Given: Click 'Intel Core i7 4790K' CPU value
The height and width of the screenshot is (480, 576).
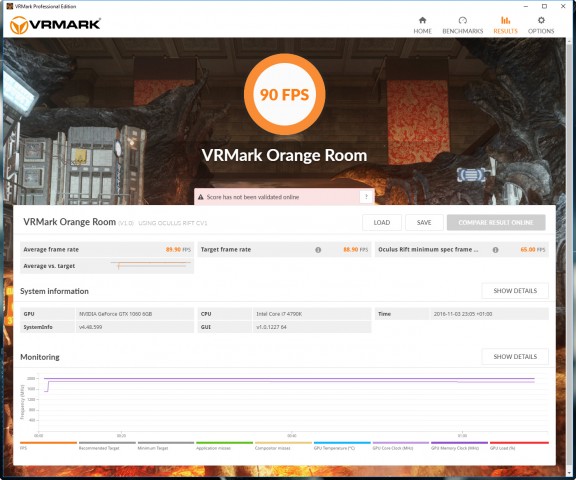Looking at the screenshot, I should pyautogui.click(x=279, y=314).
